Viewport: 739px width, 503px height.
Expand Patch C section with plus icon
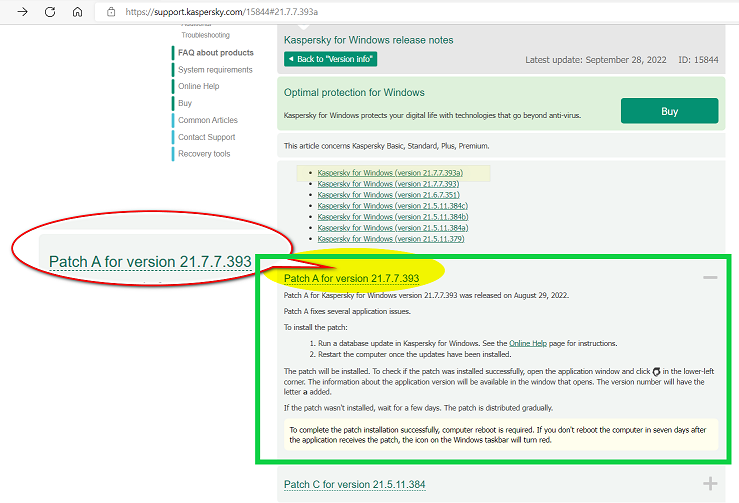click(x=710, y=484)
